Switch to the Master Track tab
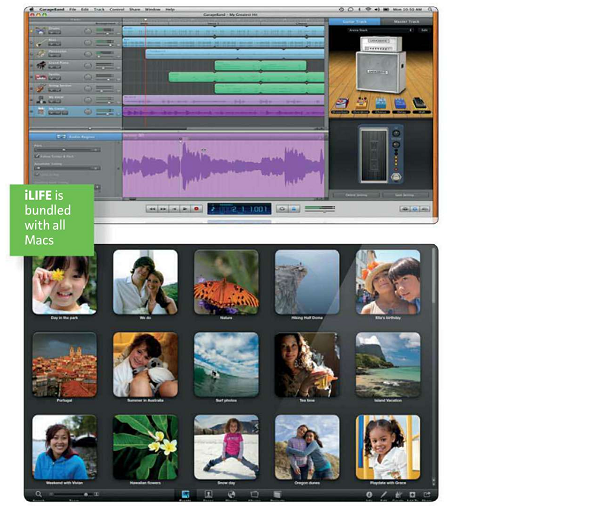 point(406,21)
